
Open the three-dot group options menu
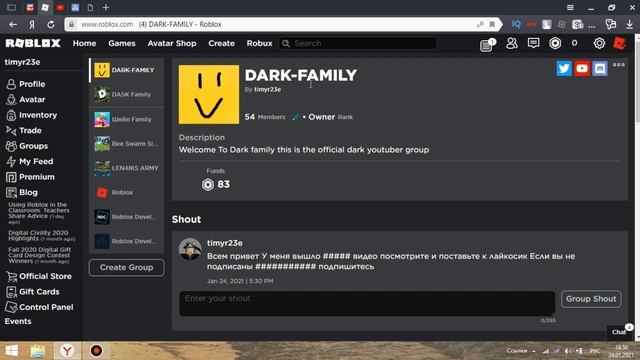[618, 64]
